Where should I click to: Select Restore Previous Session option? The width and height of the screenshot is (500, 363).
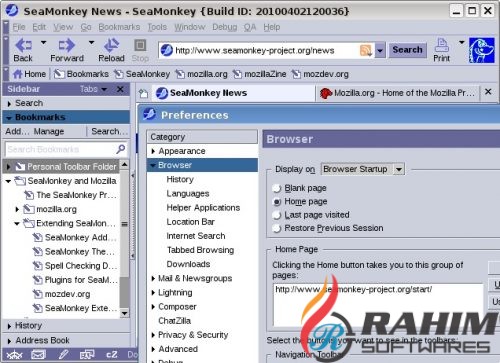pyautogui.click(x=277, y=228)
